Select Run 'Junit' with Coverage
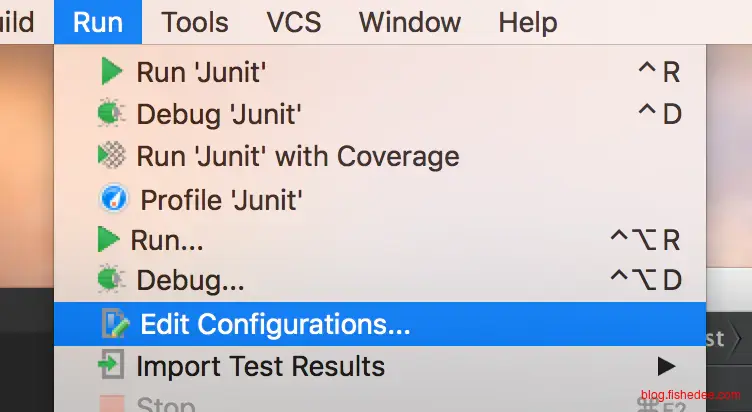Image resolution: width=752 pixels, height=412 pixels. [297, 156]
